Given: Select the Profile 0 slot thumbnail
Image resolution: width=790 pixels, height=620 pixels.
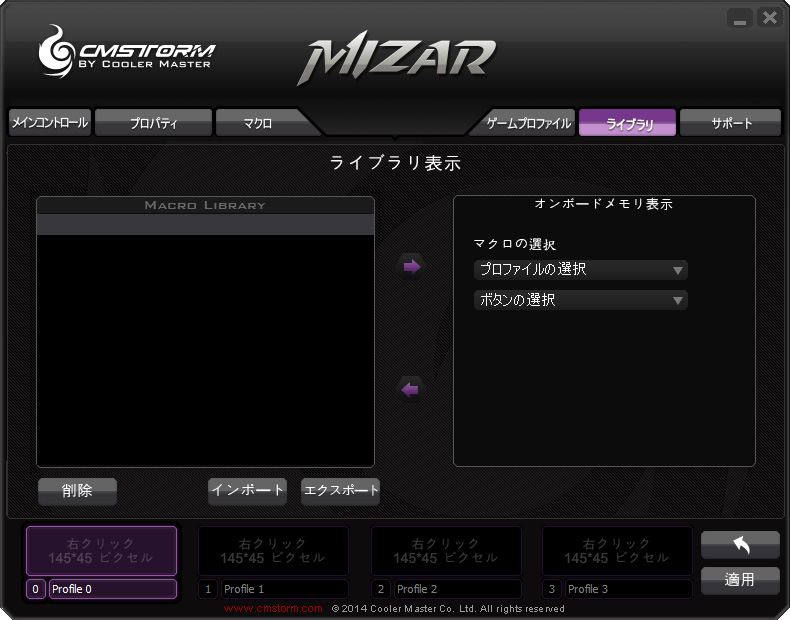Looking at the screenshot, I should [x=101, y=551].
